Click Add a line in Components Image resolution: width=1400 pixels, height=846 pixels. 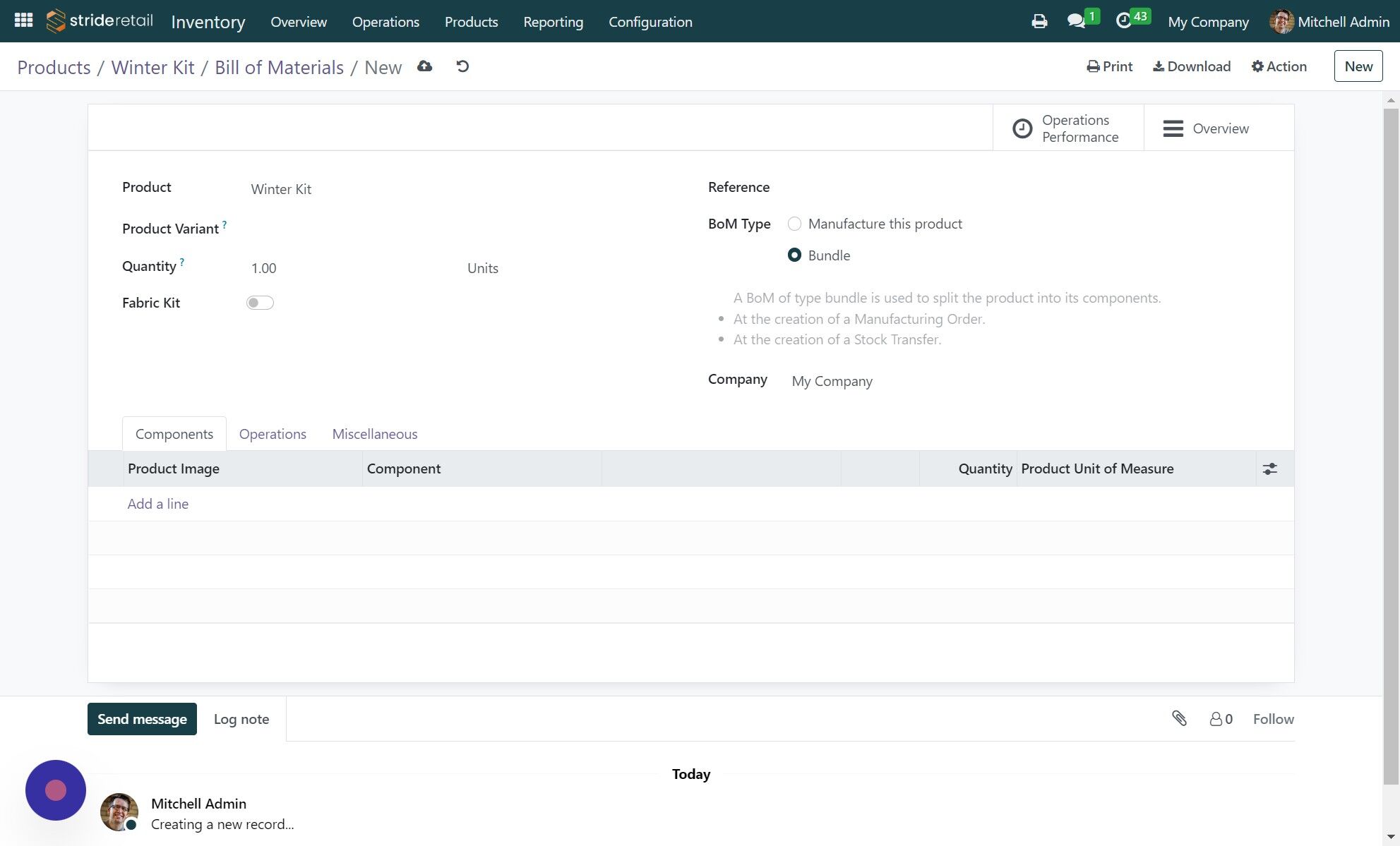(x=158, y=504)
